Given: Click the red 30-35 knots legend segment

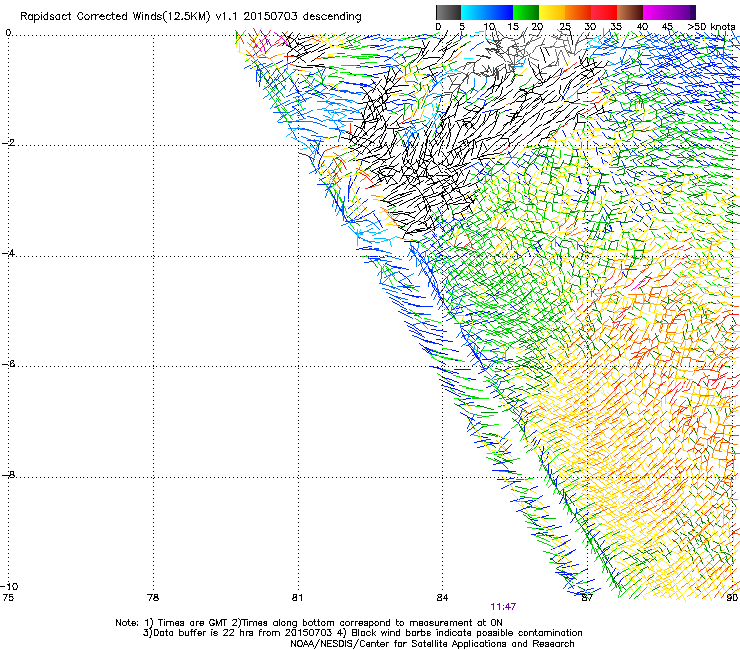Looking at the screenshot, I should pos(604,12).
